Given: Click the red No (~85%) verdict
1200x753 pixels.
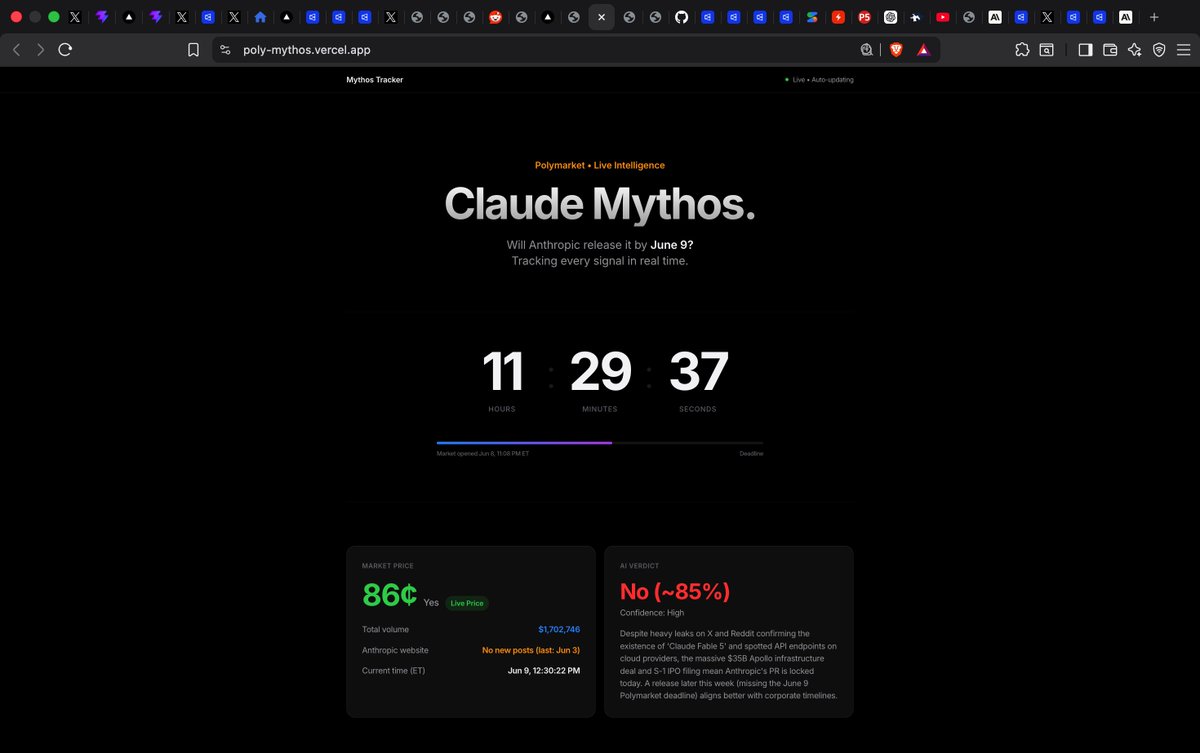Looking at the screenshot, I should pyautogui.click(x=675, y=592).
